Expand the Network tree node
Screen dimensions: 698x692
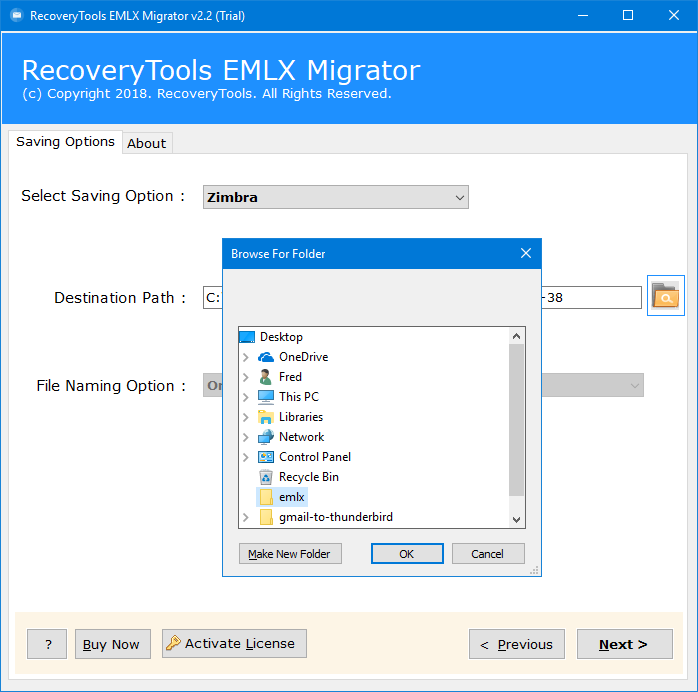point(246,437)
